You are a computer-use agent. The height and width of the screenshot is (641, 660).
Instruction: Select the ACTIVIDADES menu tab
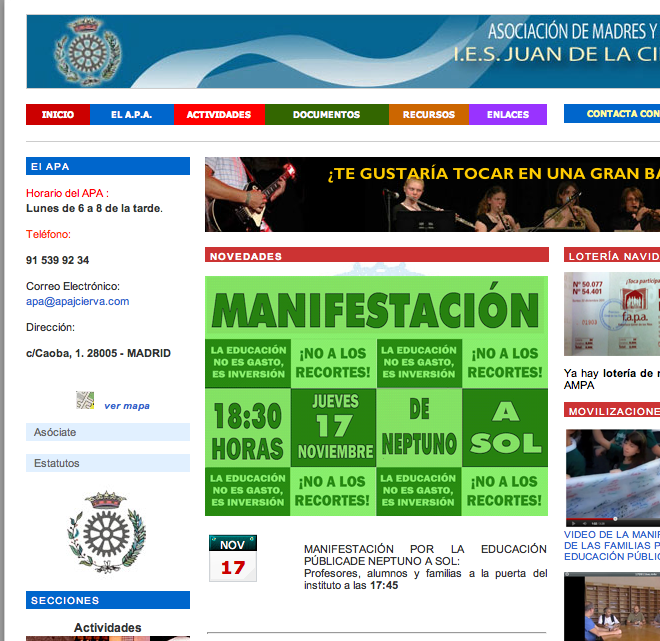(x=219, y=115)
